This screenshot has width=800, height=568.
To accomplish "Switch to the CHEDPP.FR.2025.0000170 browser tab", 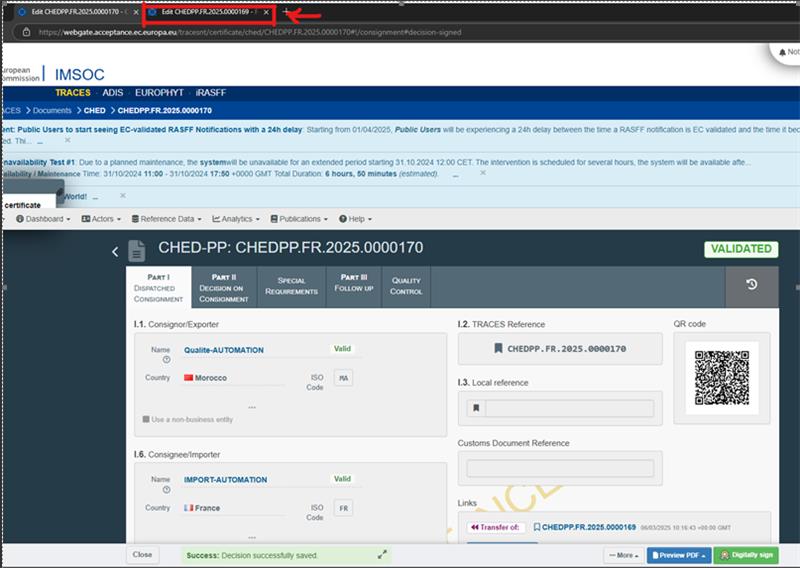I will coord(76,12).
